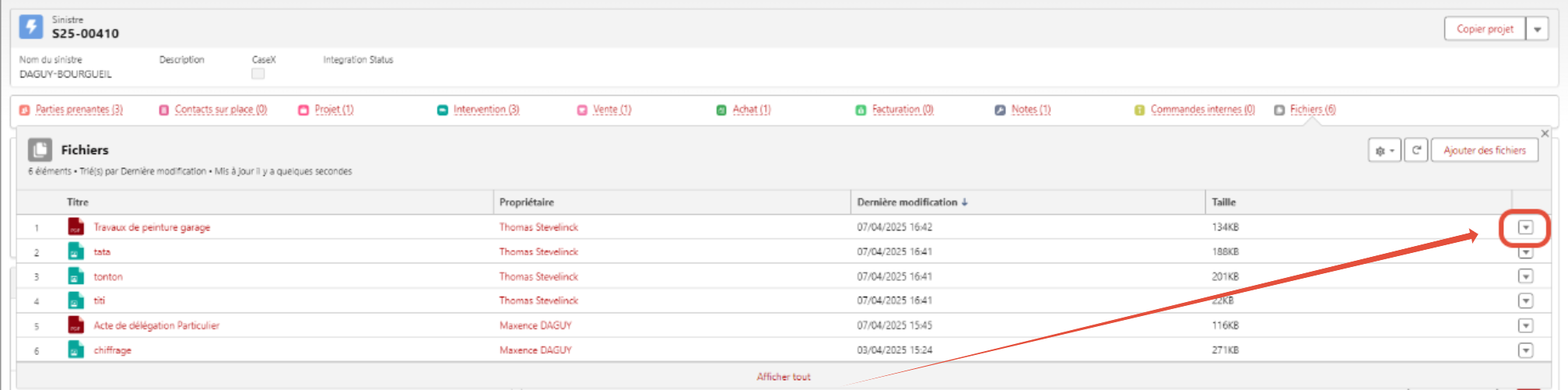Sort by the Propriétaire column header
This screenshot has height=390, width=1568.
pos(527,202)
